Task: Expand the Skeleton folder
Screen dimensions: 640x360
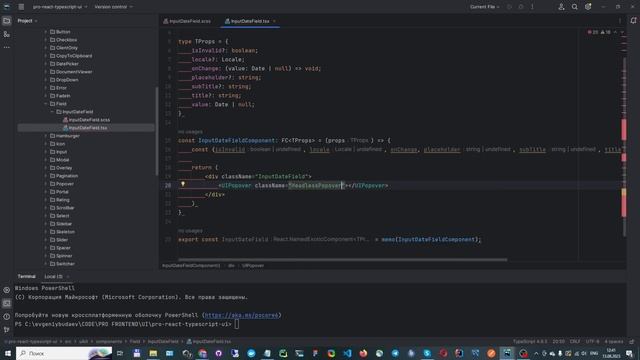Action: tap(46, 232)
